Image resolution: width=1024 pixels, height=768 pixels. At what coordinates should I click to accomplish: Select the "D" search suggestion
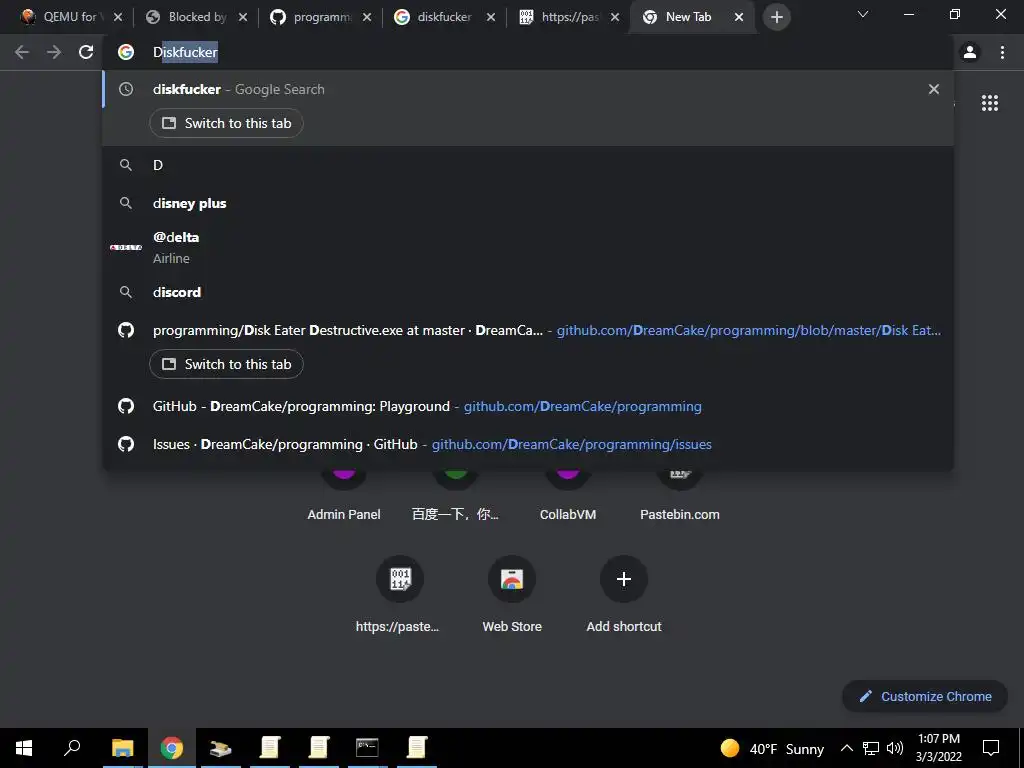pyautogui.click(x=528, y=165)
